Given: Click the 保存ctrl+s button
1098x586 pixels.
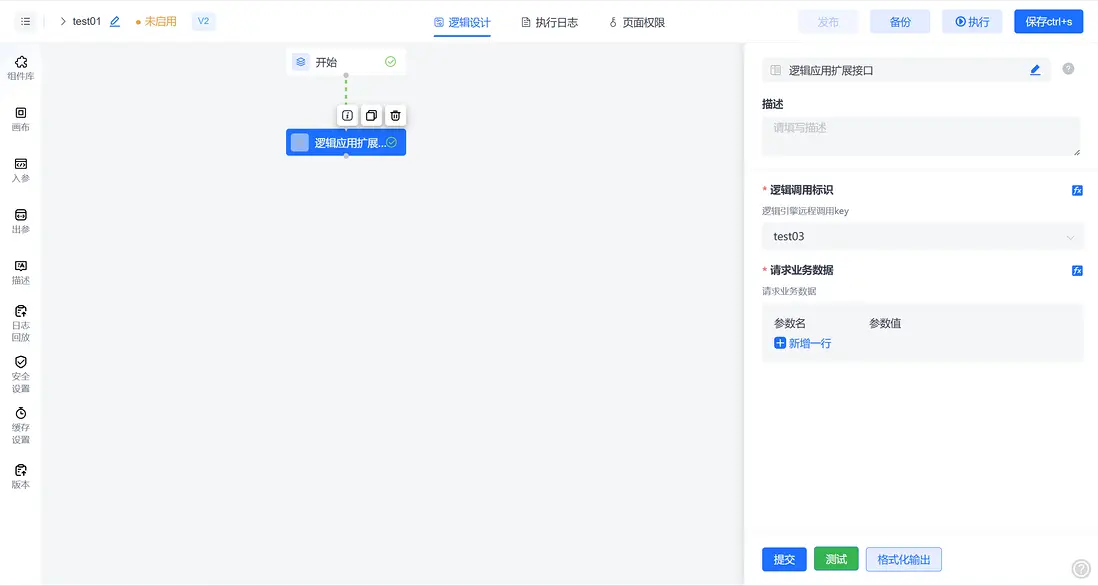Looking at the screenshot, I should [x=1048, y=20].
